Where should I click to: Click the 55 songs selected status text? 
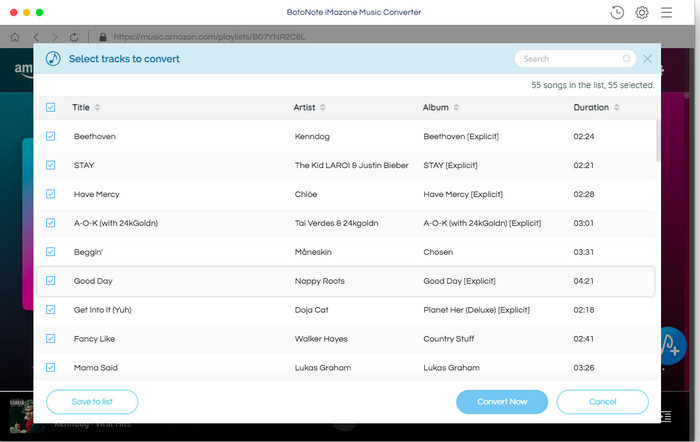[x=592, y=85]
